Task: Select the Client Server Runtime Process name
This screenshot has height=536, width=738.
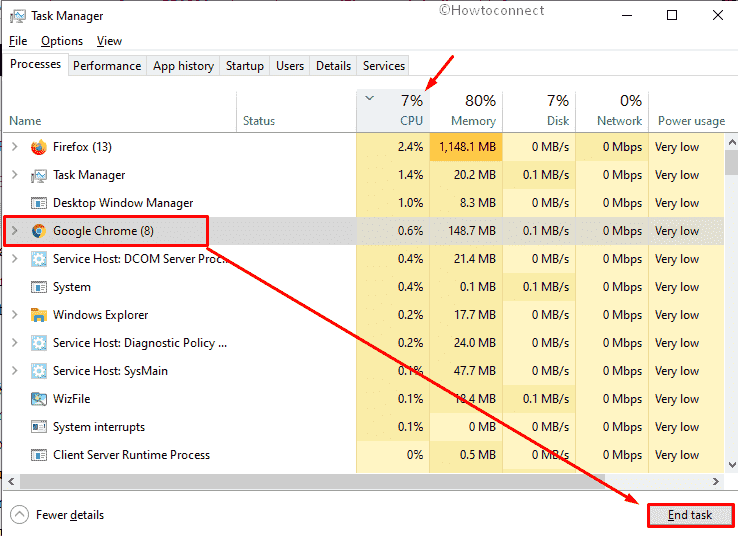Action: (131, 455)
